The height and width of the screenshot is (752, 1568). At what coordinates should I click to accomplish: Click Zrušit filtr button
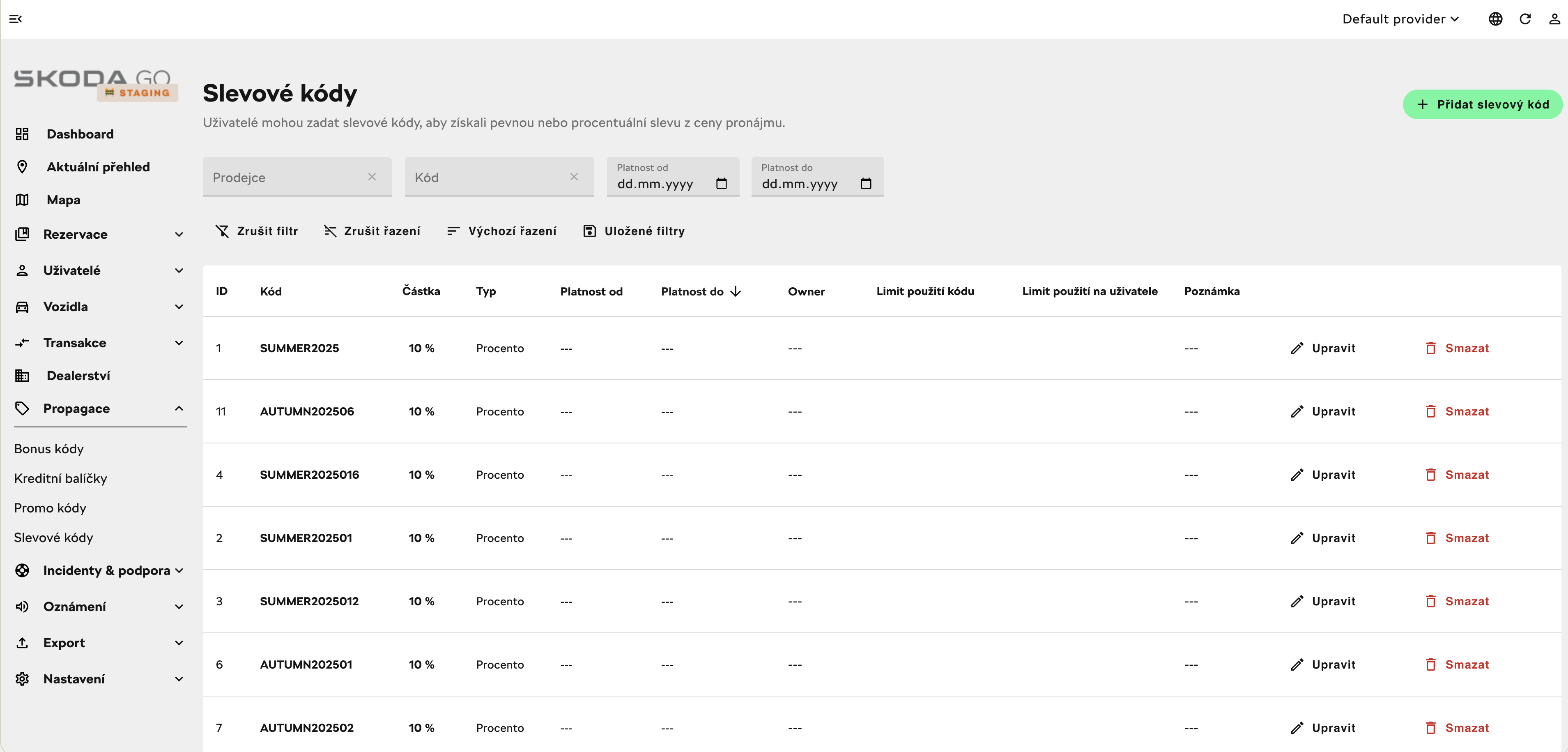[257, 231]
